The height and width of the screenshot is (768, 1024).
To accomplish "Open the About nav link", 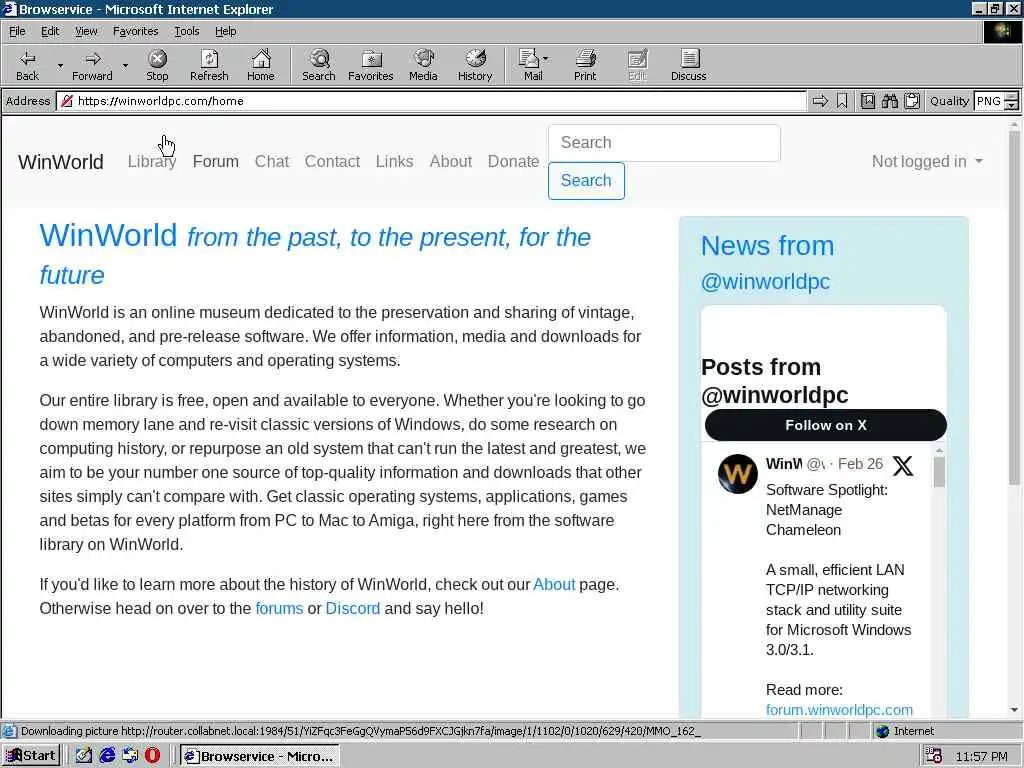I will click(x=451, y=161).
